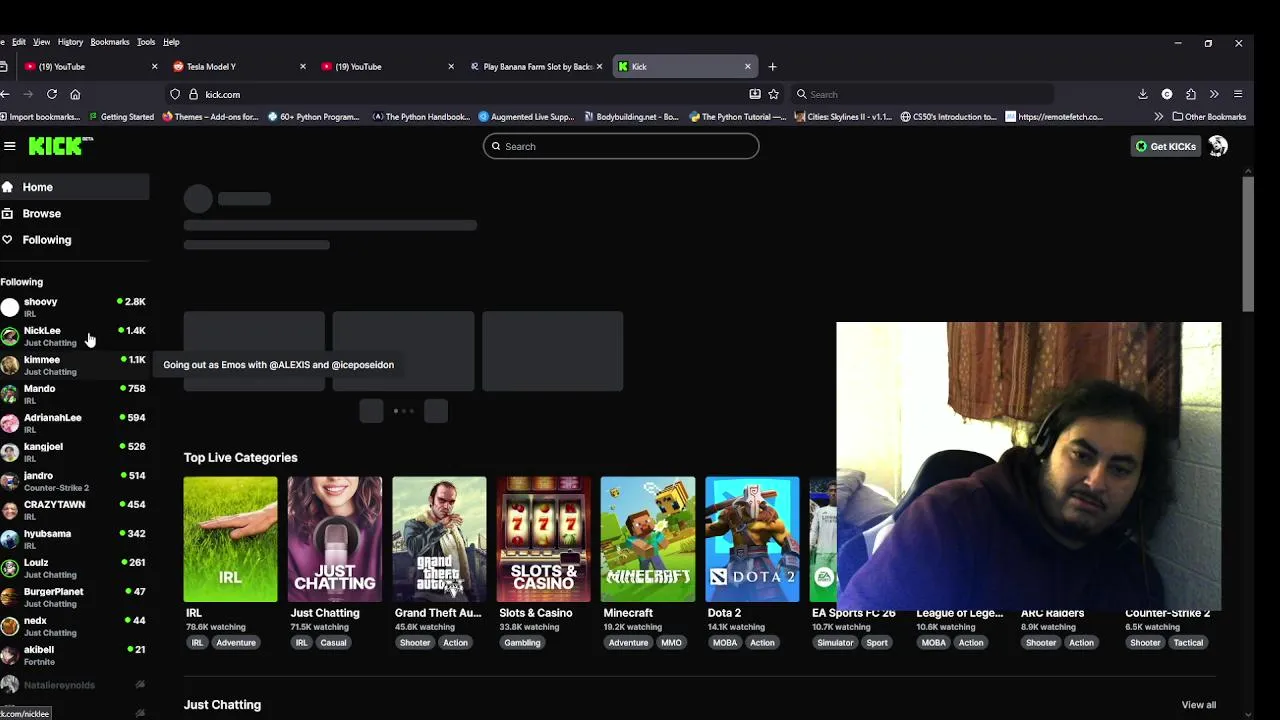1280x720 pixels.
Task: Open the user profile avatar menu
Action: click(x=1217, y=146)
